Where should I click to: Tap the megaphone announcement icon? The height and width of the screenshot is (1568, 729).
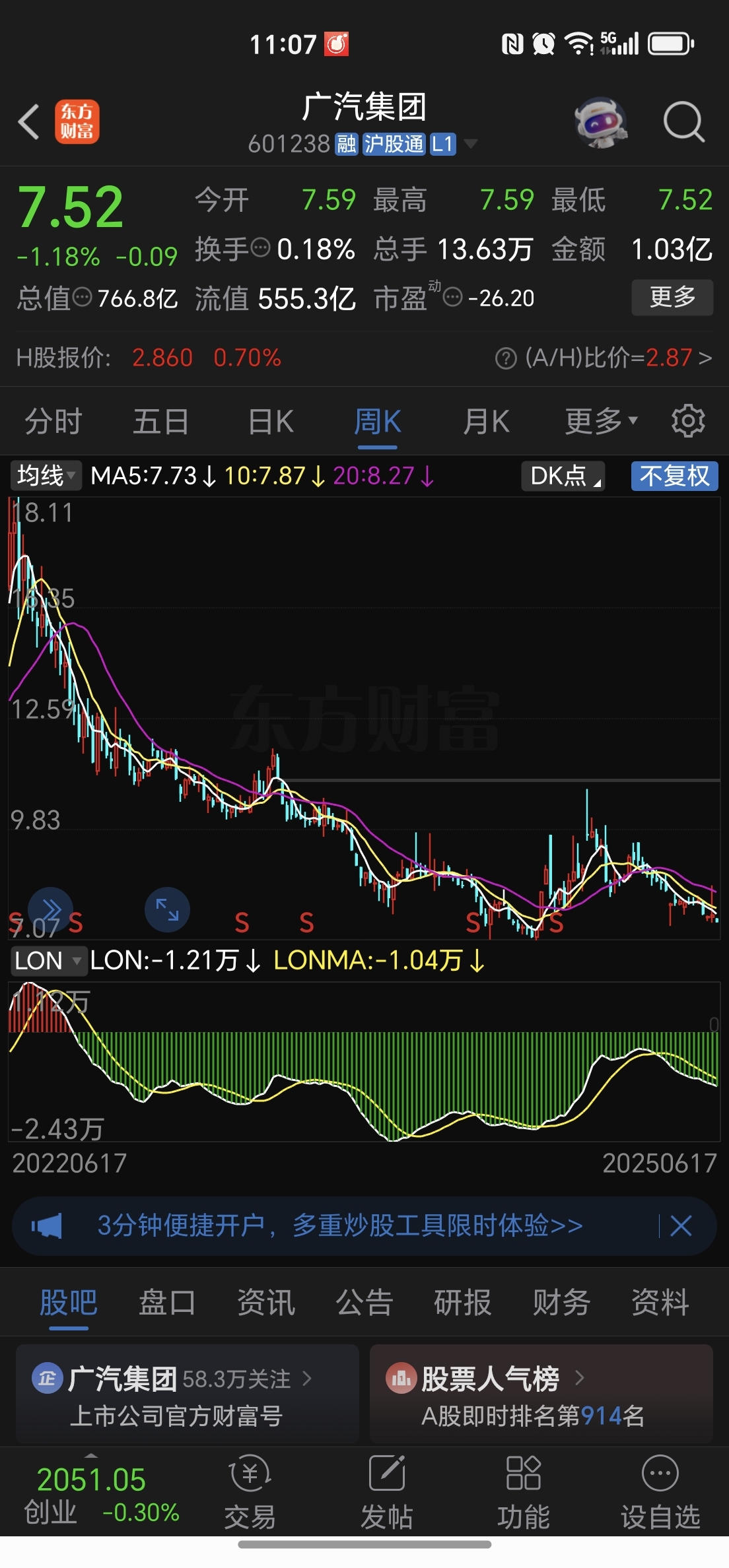46,1226
